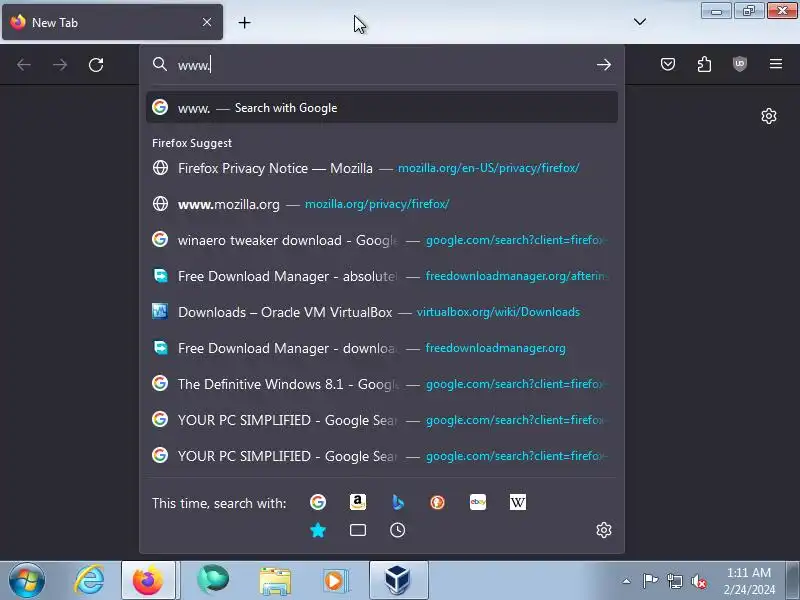The height and width of the screenshot is (600, 800).
Task: Open VirtualBox from the taskbar
Action: [x=398, y=581]
